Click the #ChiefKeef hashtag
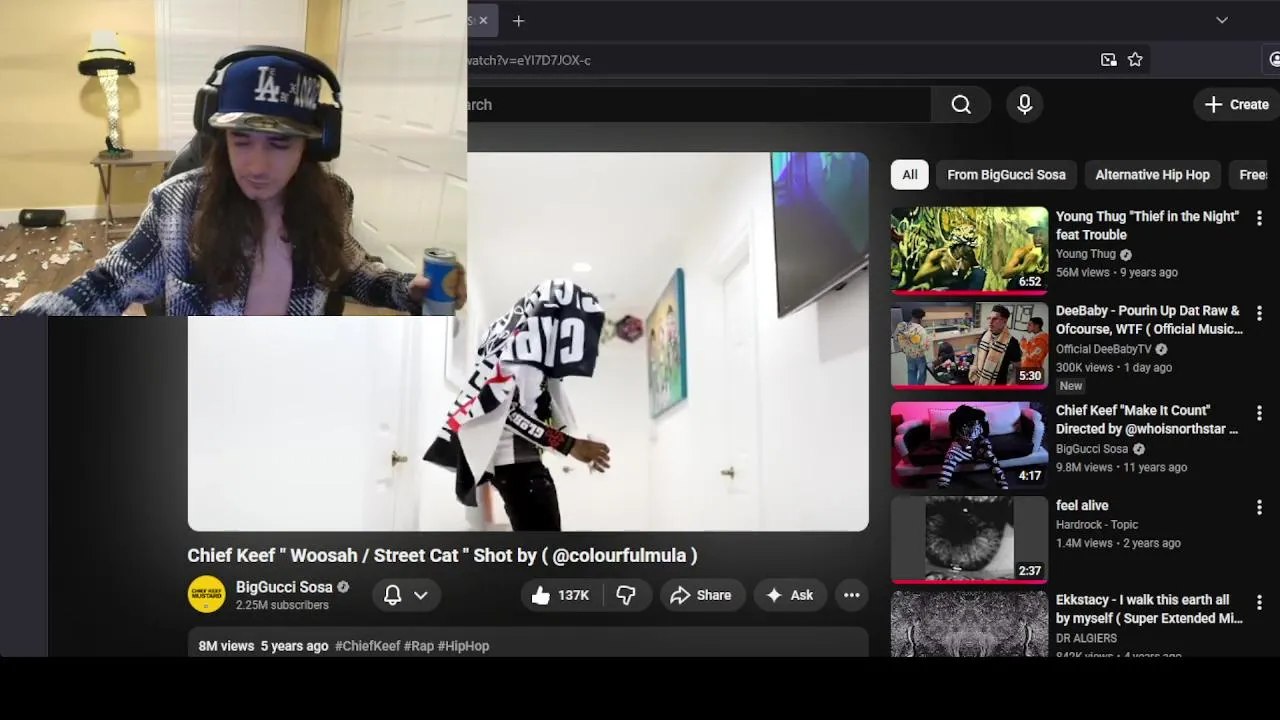Image resolution: width=1280 pixels, height=720 pixels. pos(367,646)
